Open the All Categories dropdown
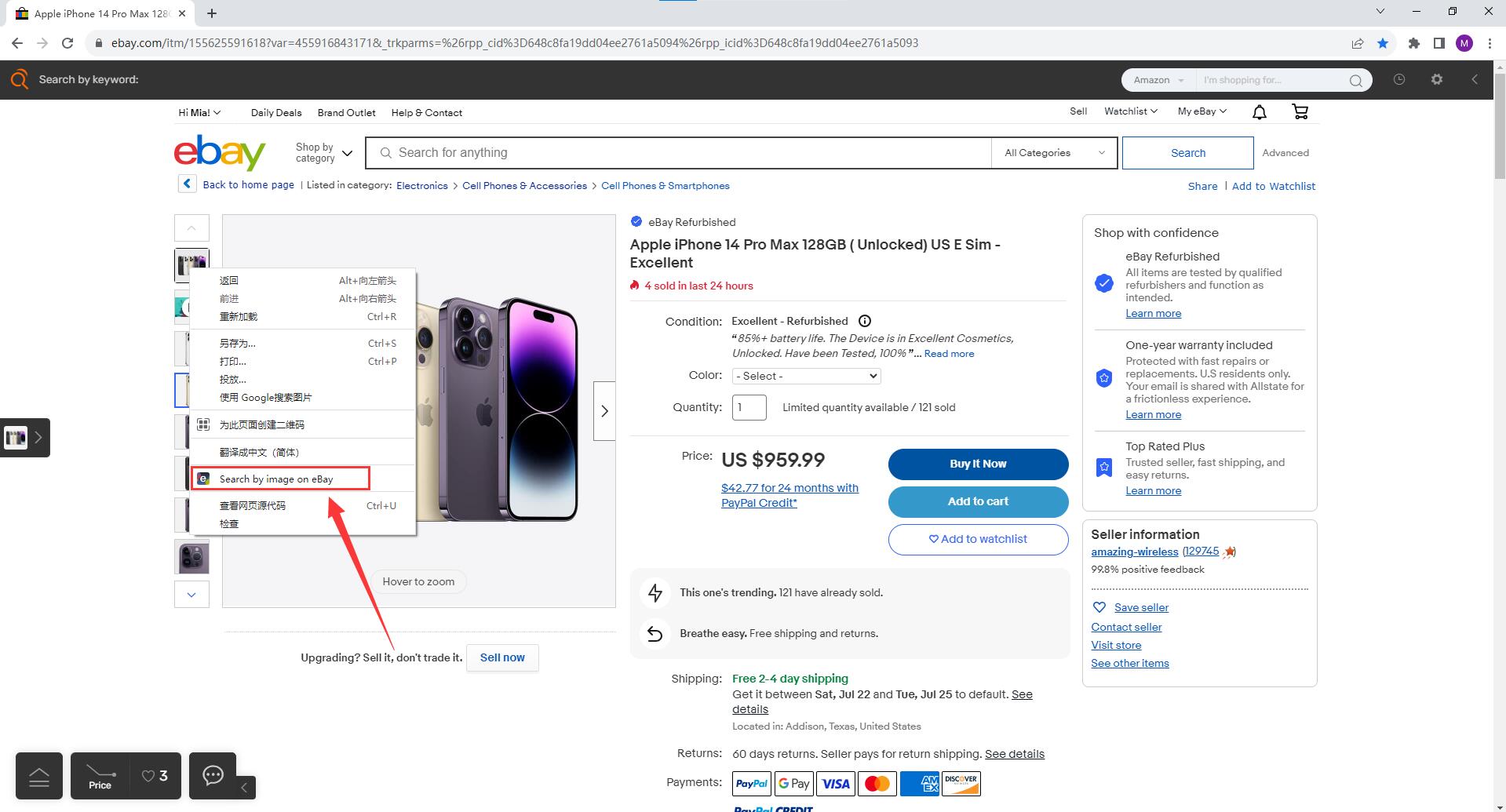Viewport: 1506px width, 812px height. coord(1055,153)
